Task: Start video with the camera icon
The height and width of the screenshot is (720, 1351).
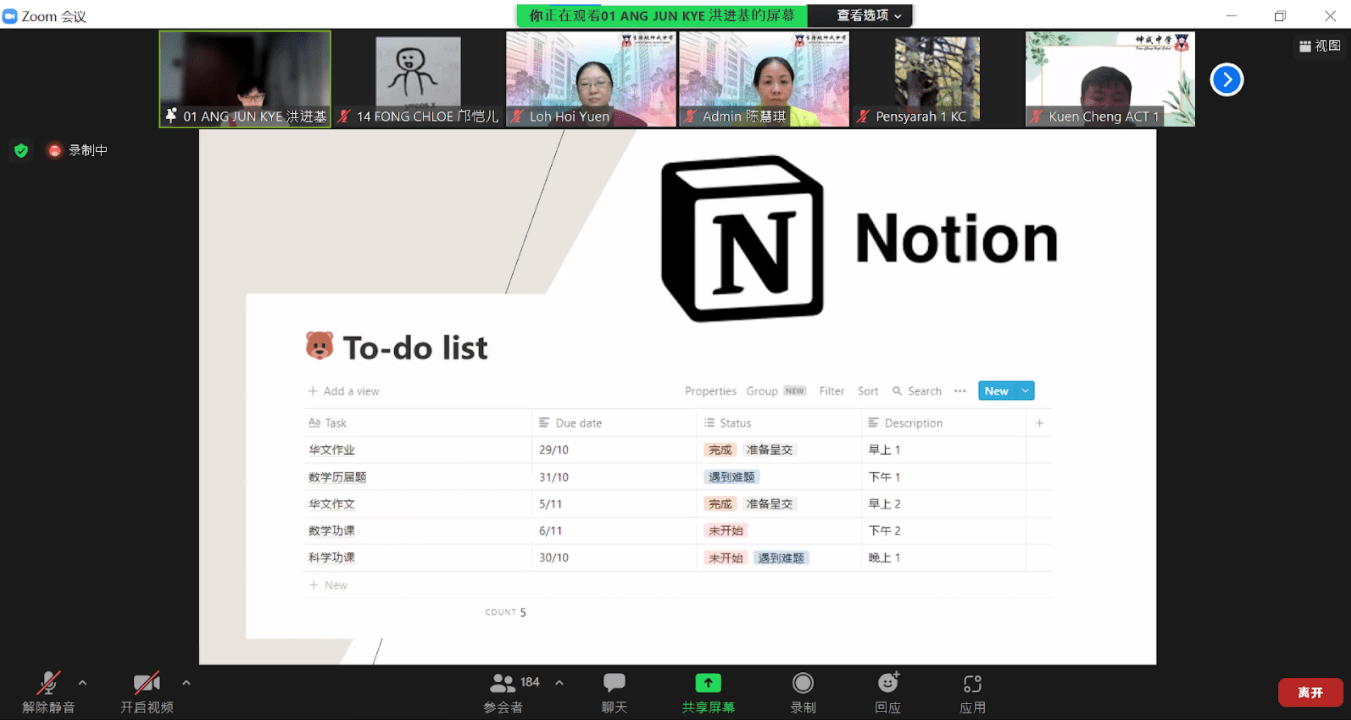Action: tap(147, 683)
